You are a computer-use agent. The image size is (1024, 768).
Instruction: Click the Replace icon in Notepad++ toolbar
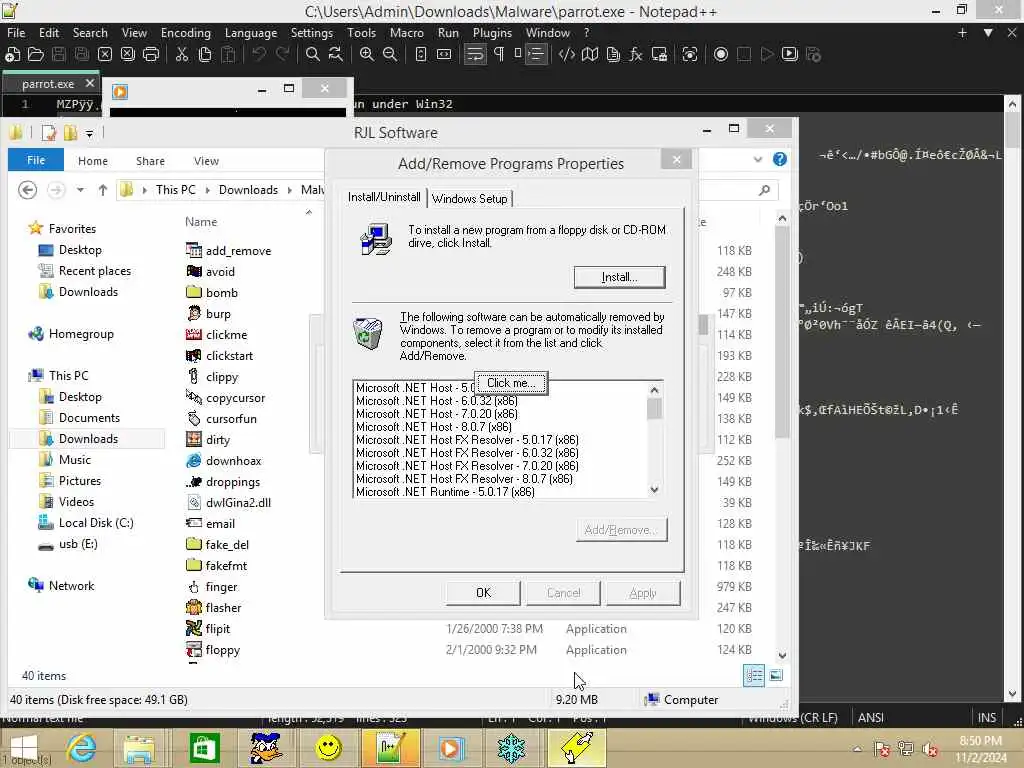(x=336, y=55)
